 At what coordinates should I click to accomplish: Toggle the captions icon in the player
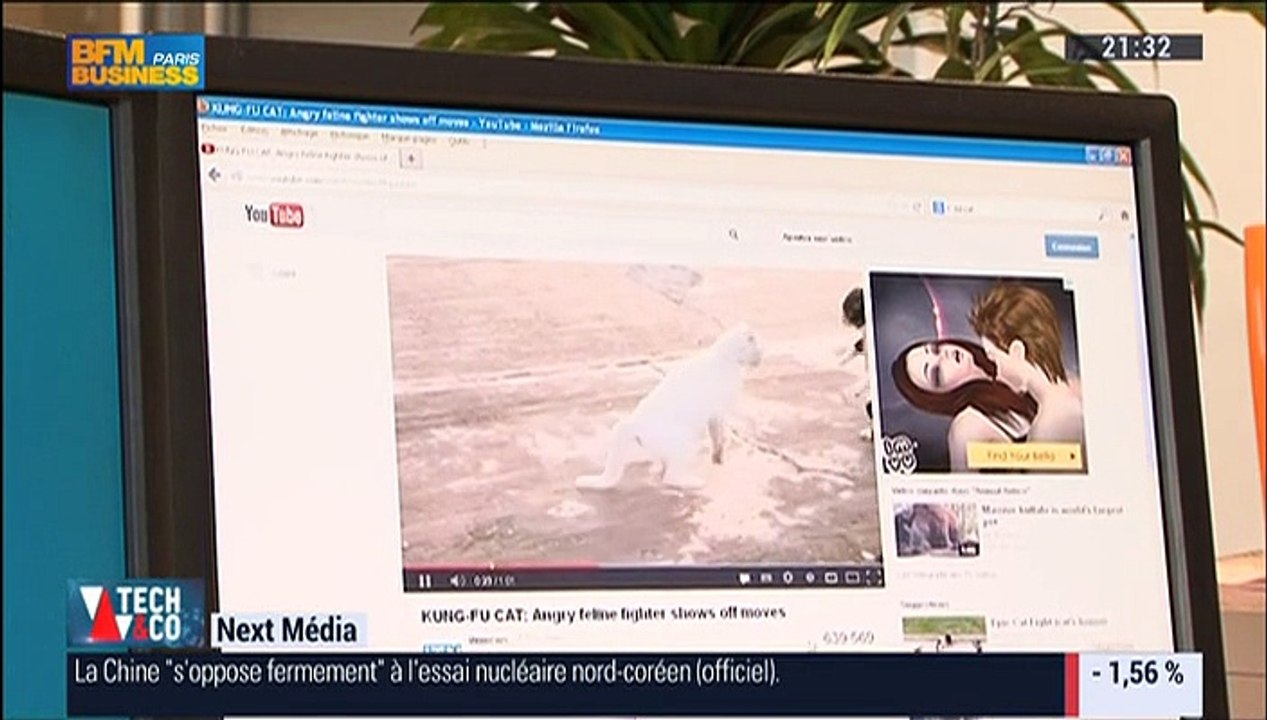[x=766, y=577]
